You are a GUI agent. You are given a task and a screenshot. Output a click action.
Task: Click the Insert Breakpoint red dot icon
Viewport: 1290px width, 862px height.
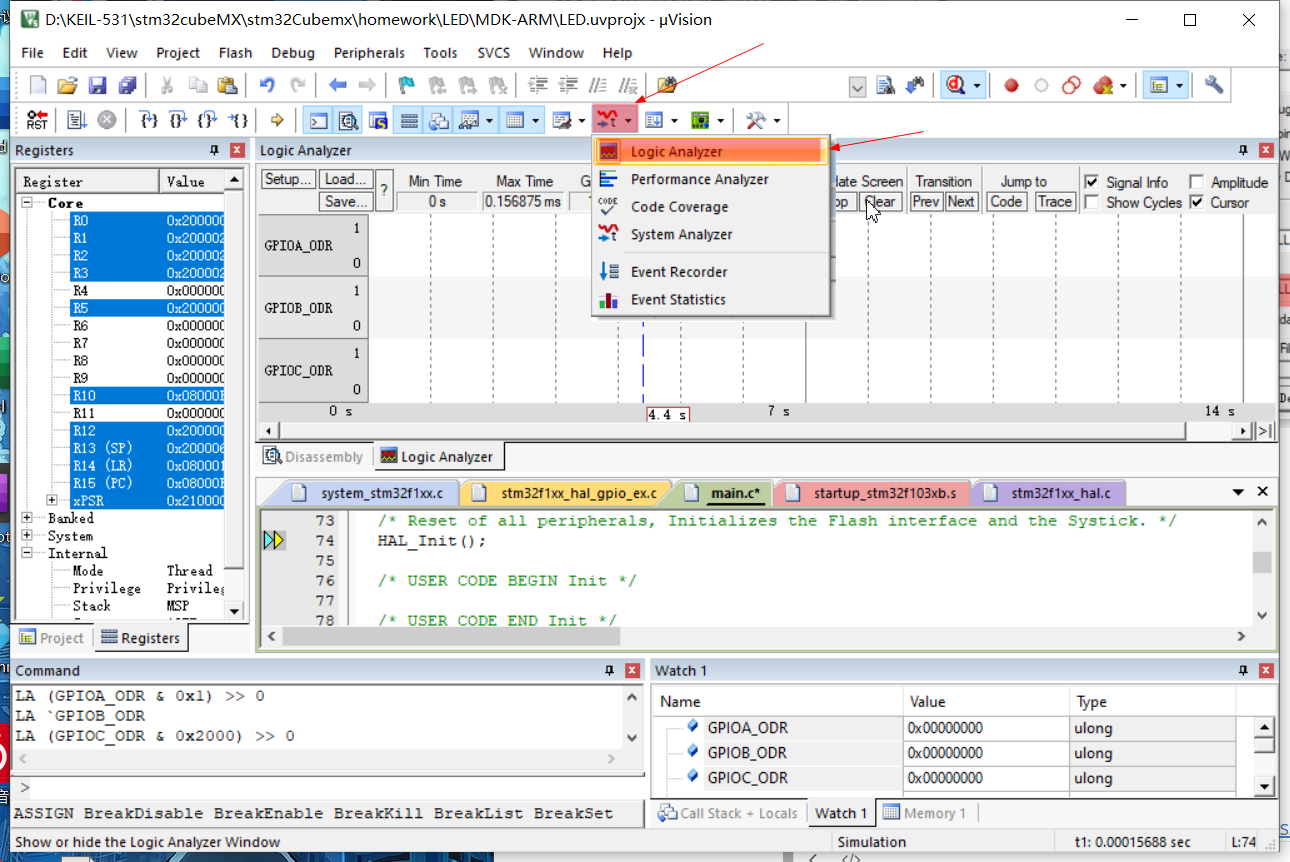coord(1011,85)
